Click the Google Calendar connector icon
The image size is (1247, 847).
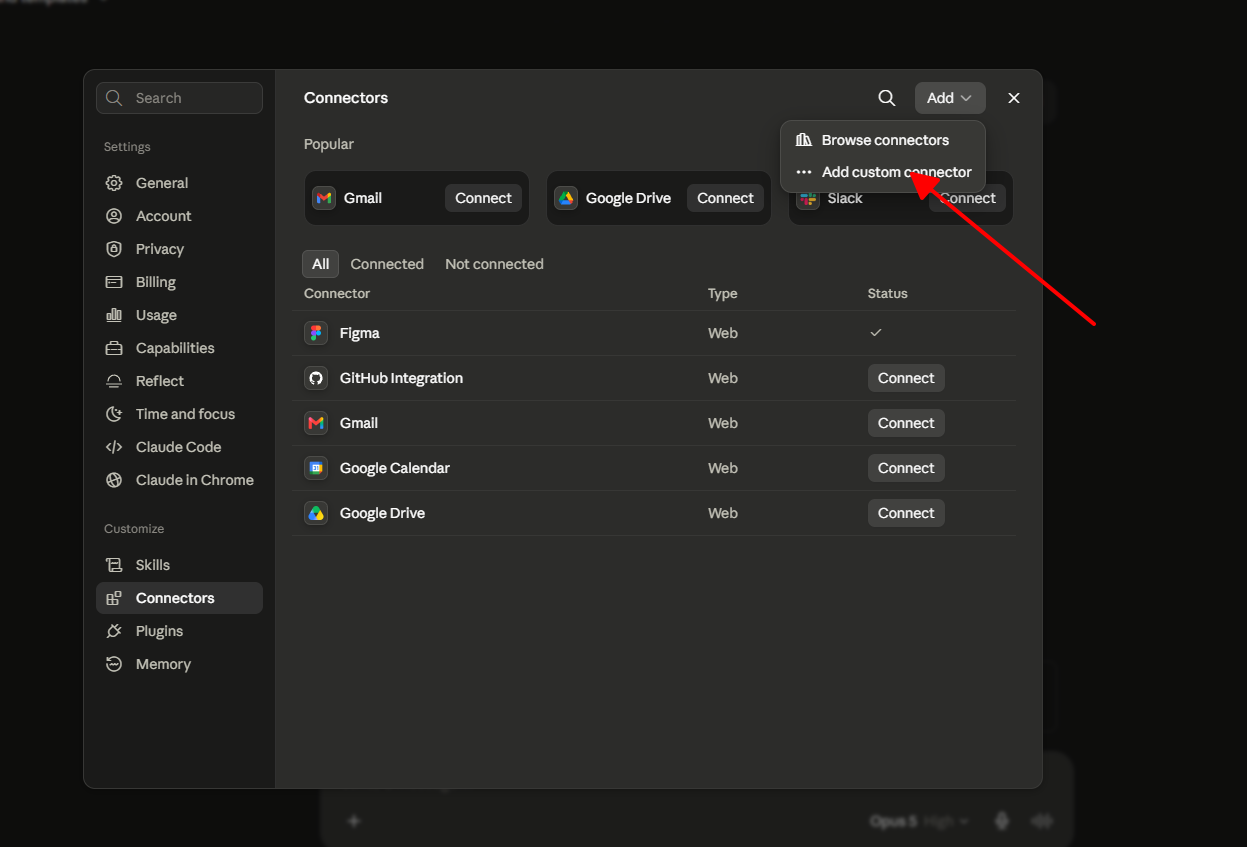(316, 468)
